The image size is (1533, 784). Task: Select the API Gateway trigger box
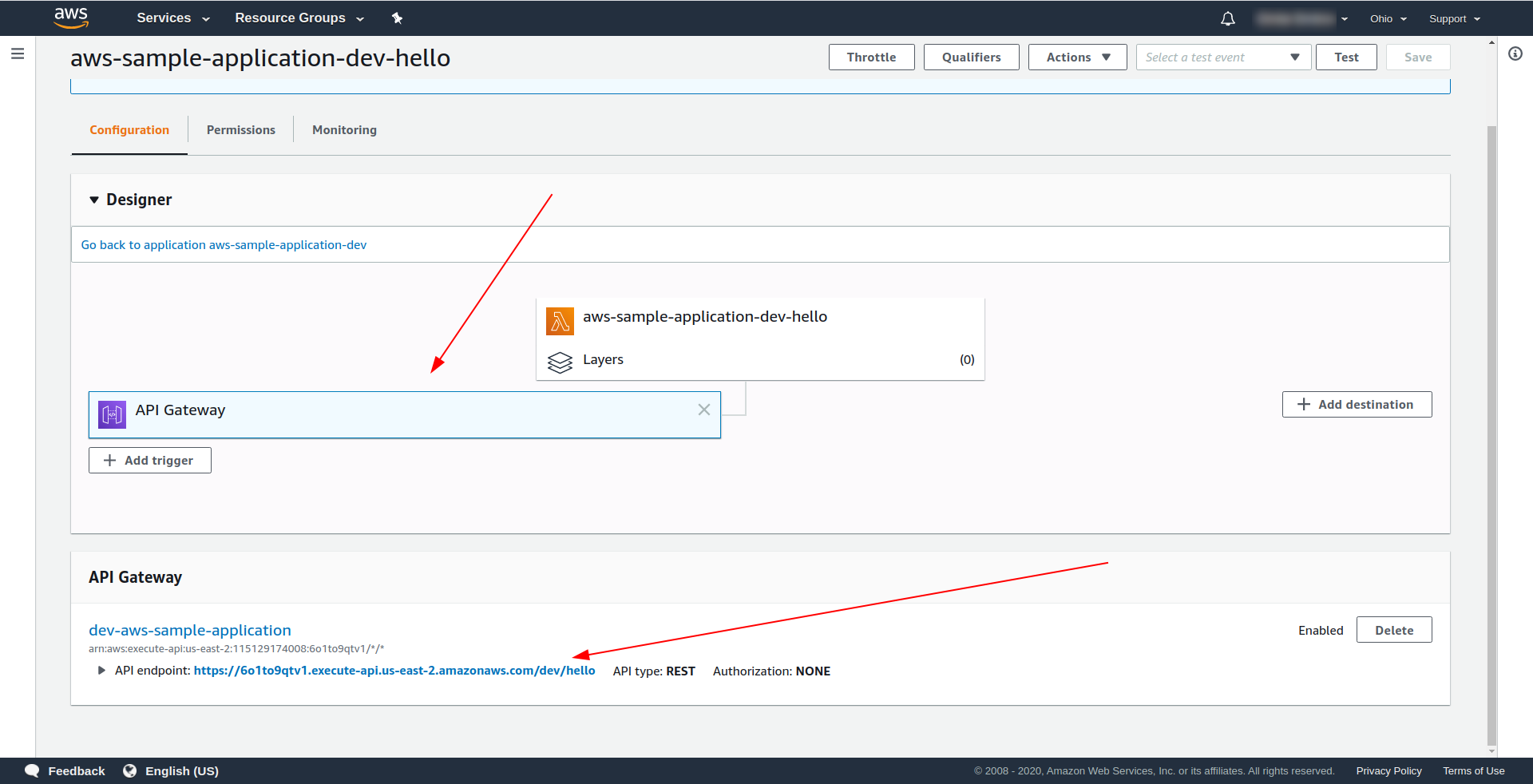pyautogui.click(x=404, y=414)
